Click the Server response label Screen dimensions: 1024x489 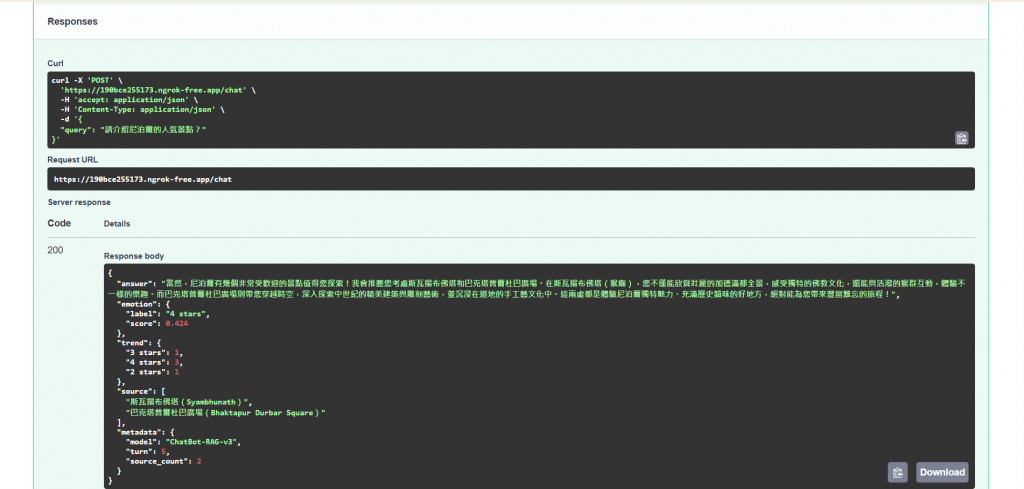79,202
